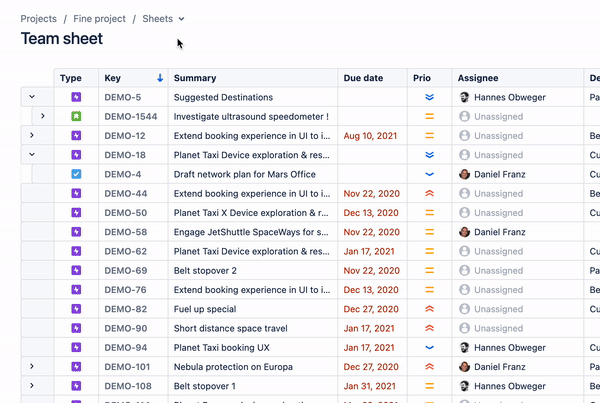Select summary 'Nebula protection on Europa'
Screen dimensions: 600x403
click(x=233, y=367)
